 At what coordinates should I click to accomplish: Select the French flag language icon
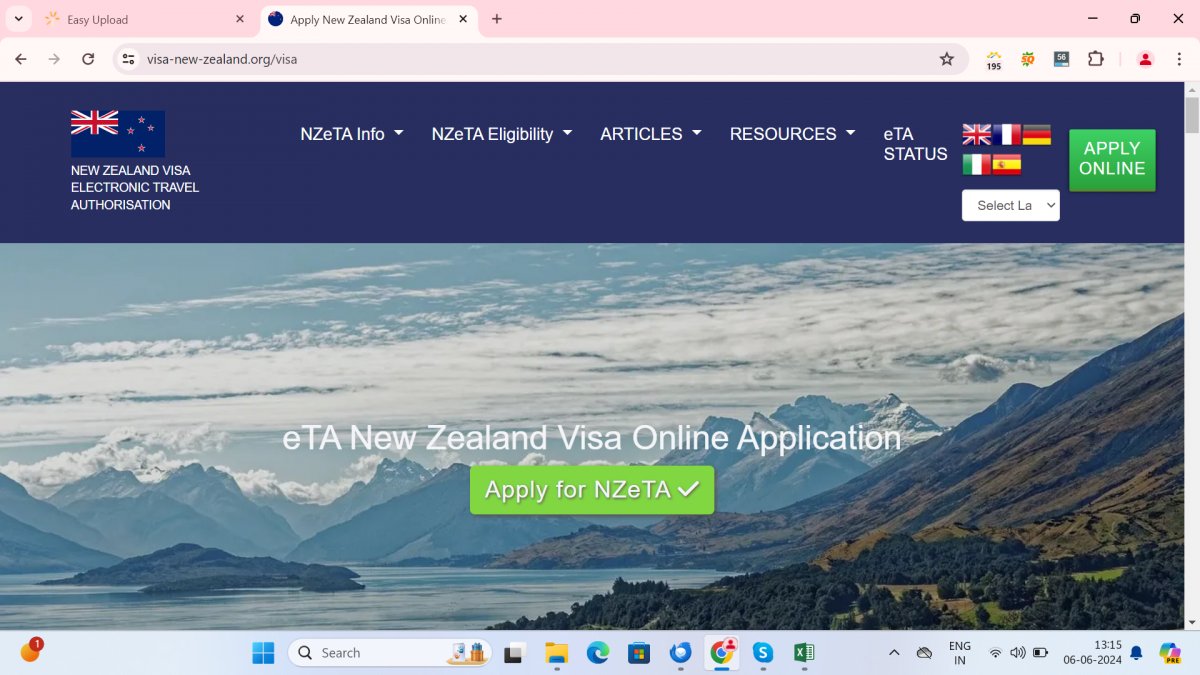tap(1007, 135)
